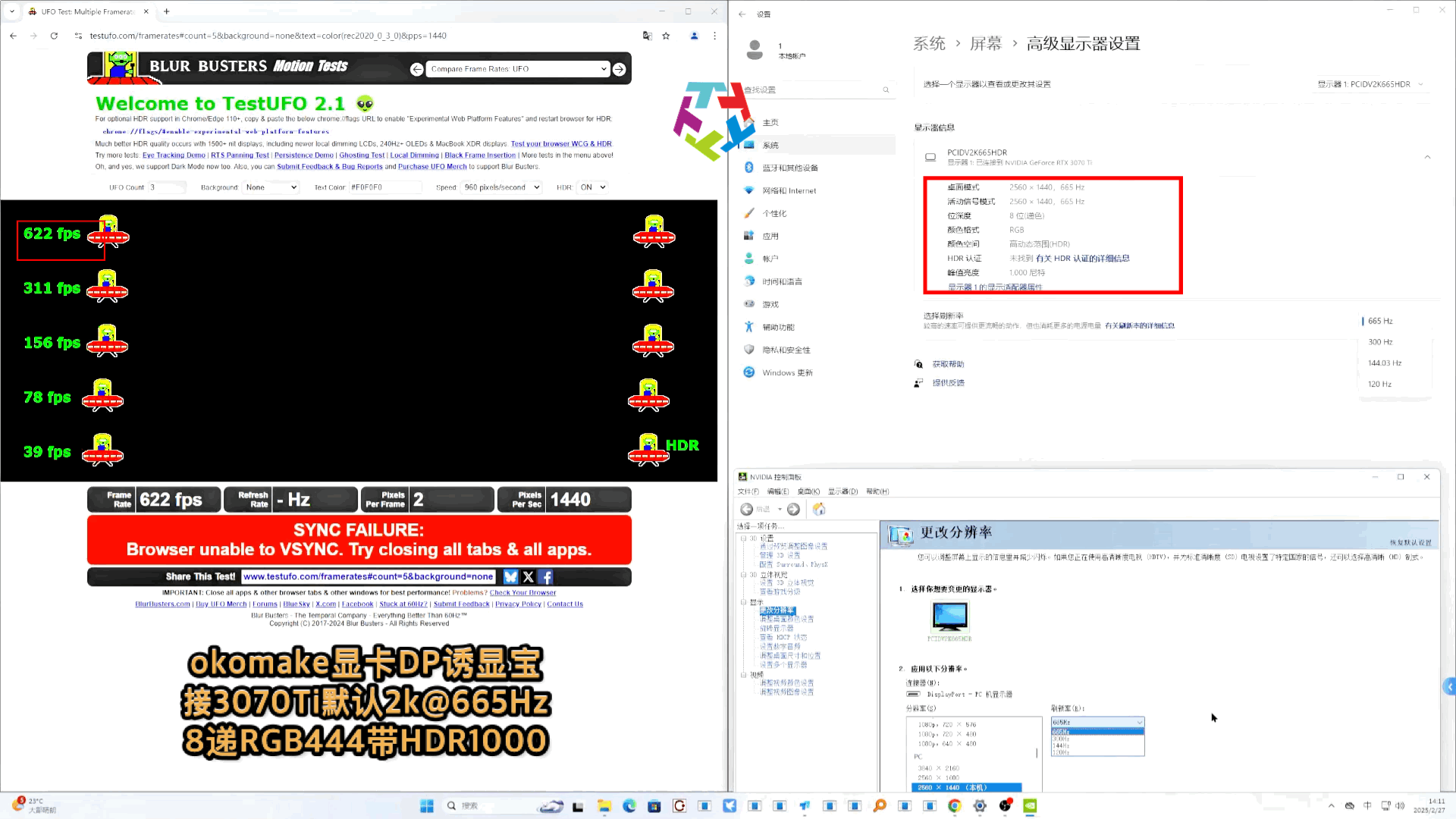Open a new Chrome tab
The width and height of the screenshot is (1456, 819).
pyautogui.click(x=167, y=11)
